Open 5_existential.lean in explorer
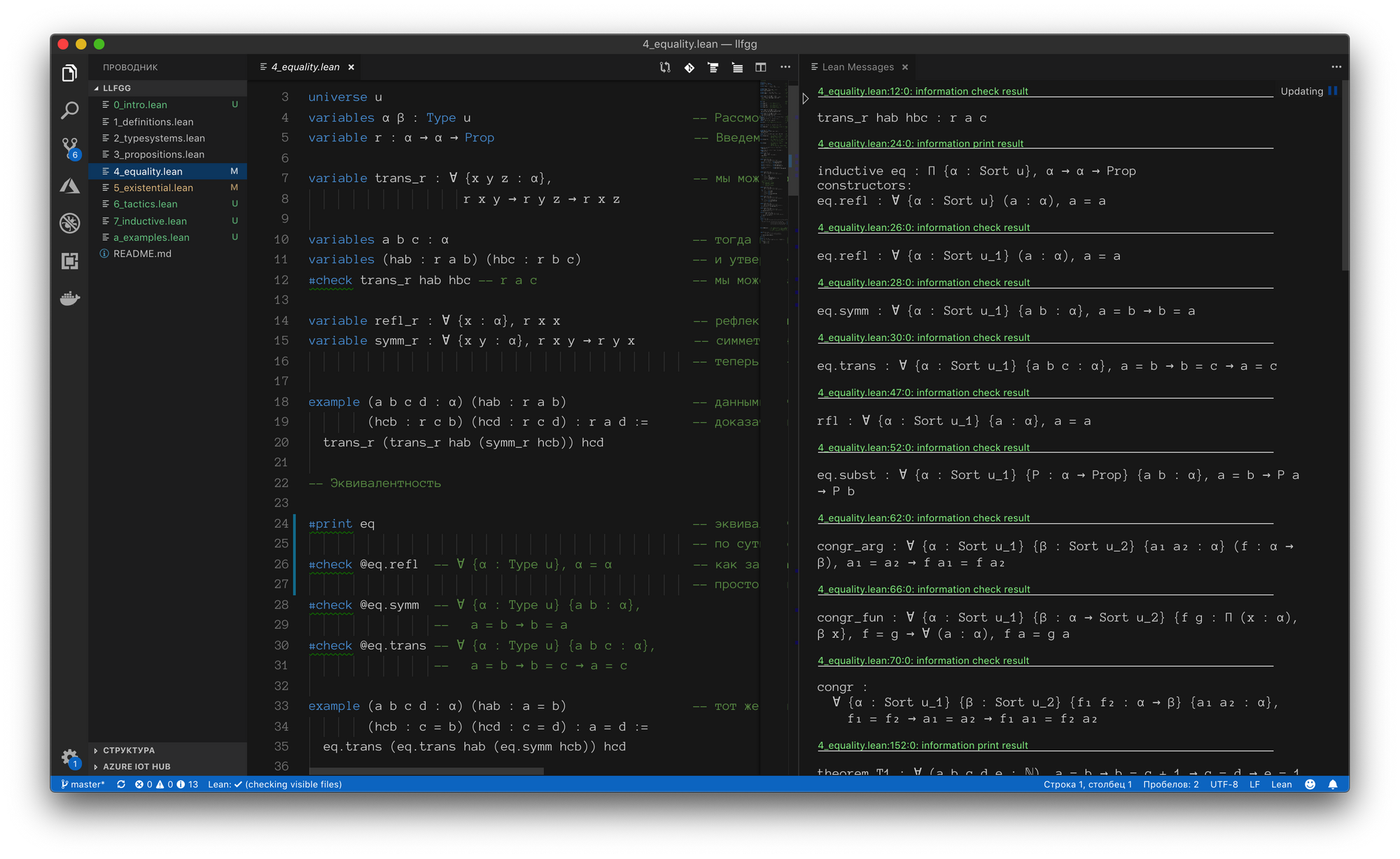The image size is (1400, 859). click(x=167, y=188)
